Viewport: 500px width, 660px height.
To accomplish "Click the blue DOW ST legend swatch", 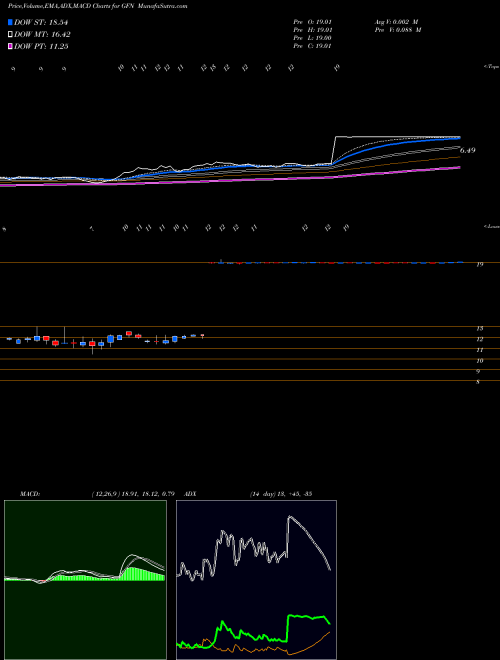I will click(11, 22).
